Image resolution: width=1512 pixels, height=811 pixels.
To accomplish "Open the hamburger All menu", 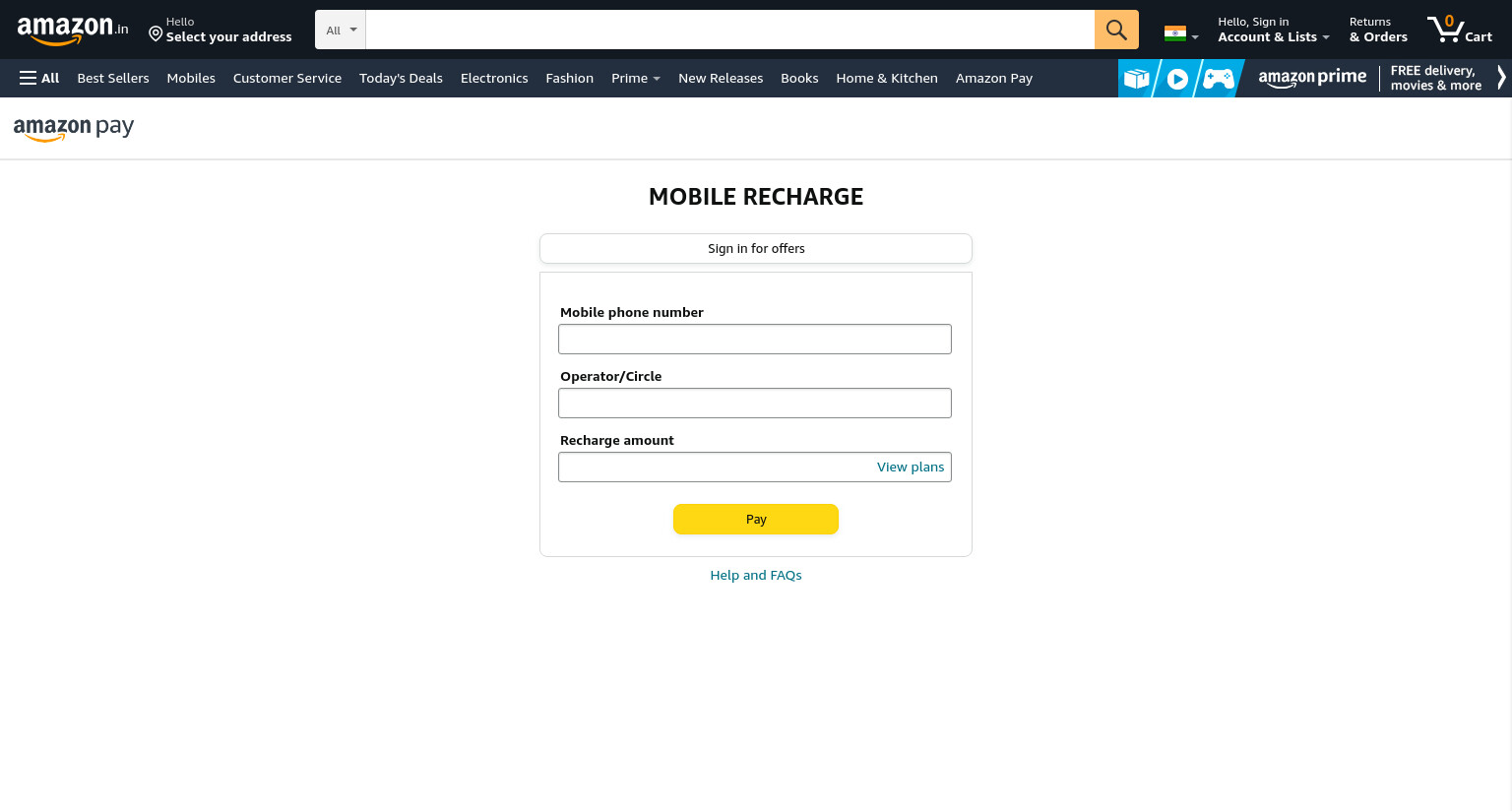I will pyautogui.click(x=39, y=78).
